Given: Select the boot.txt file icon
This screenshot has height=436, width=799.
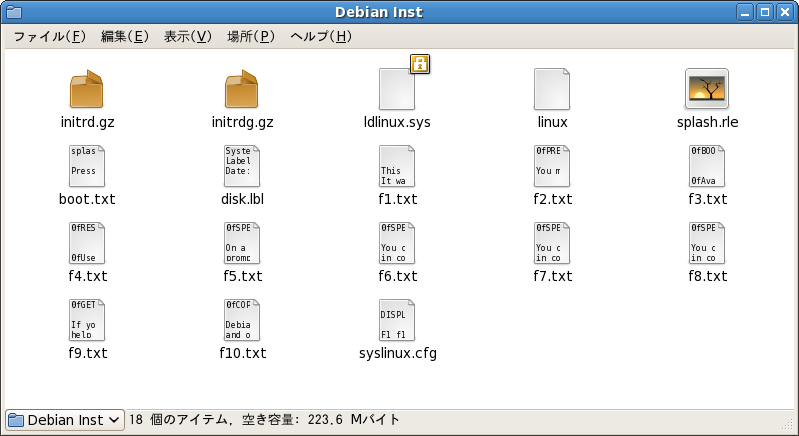Looking at the screenshot, I should point(87,166).
